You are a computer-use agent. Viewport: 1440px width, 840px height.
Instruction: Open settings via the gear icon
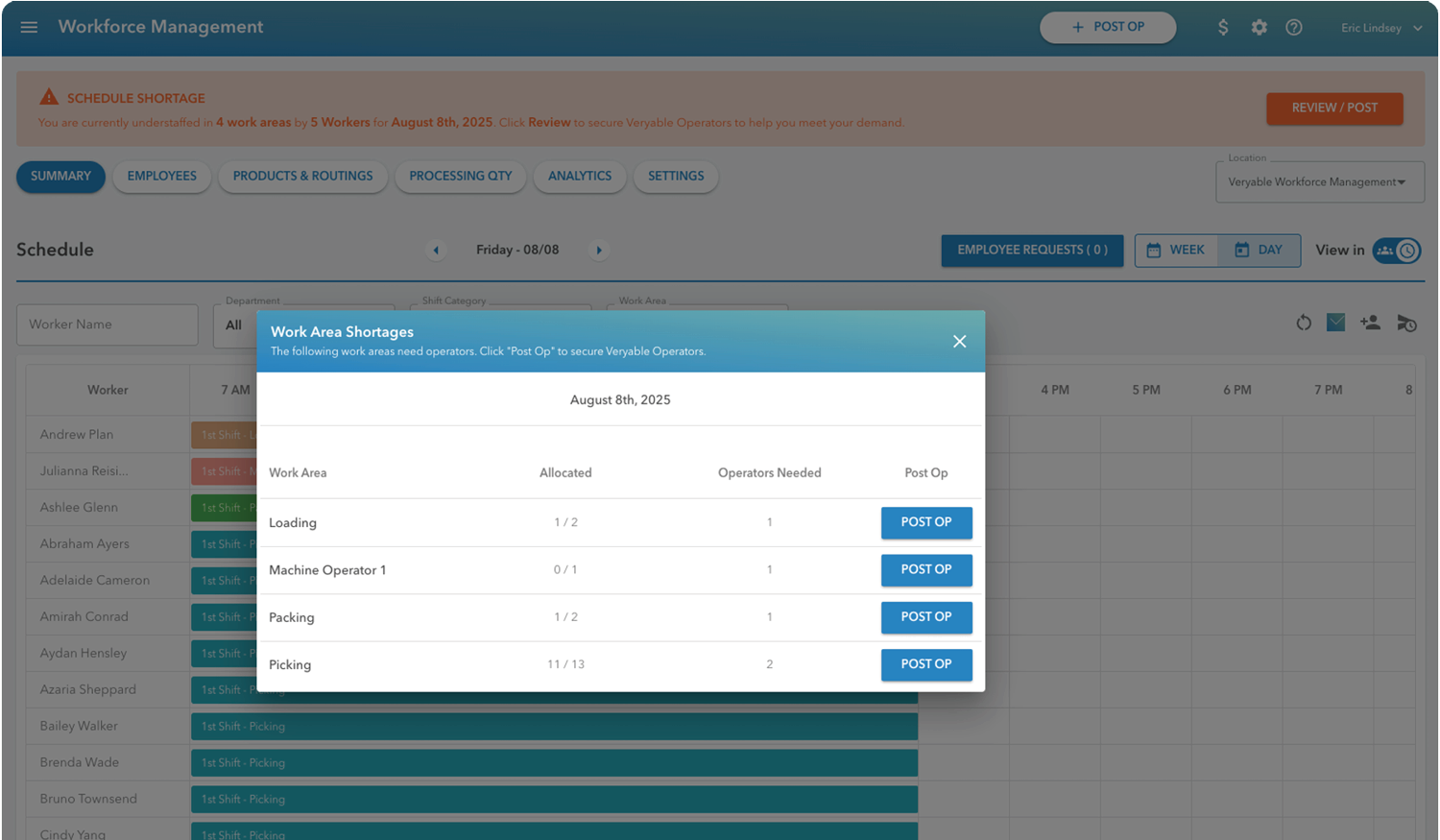(1259, 27)
